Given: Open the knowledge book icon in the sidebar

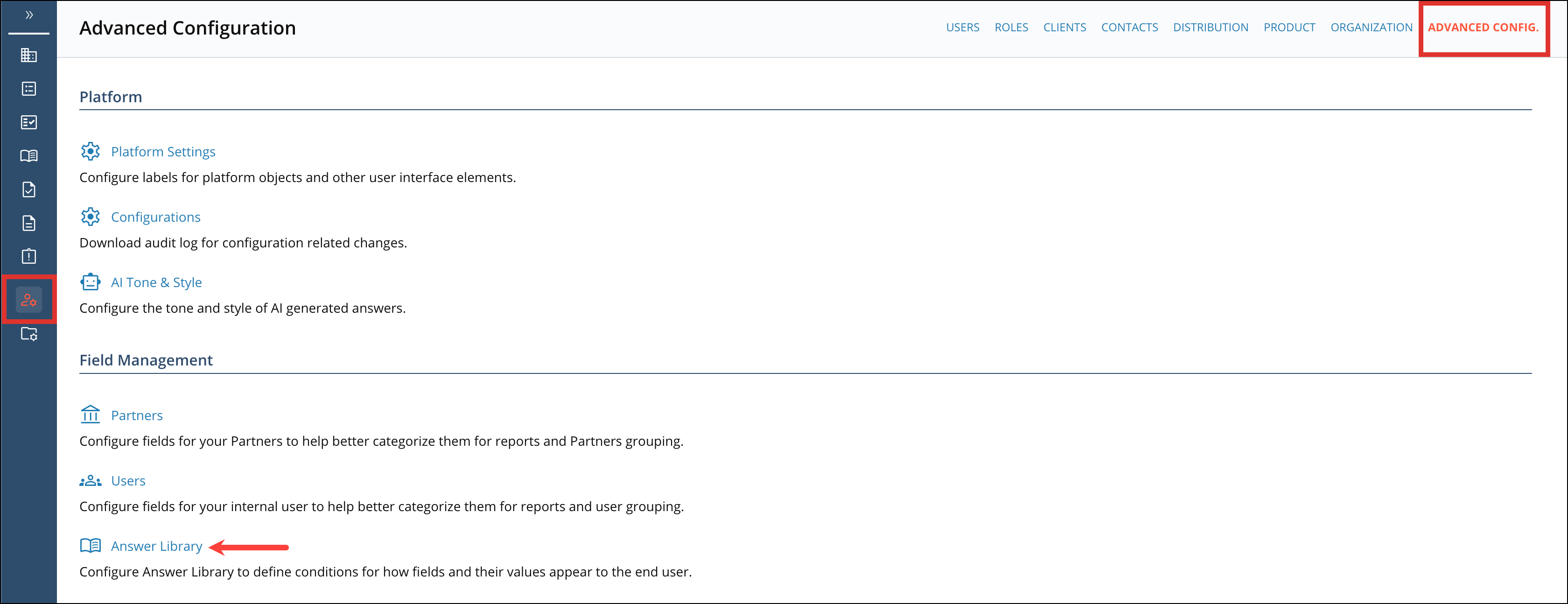Looking at the screenshot, I should [x=28, y=155].
